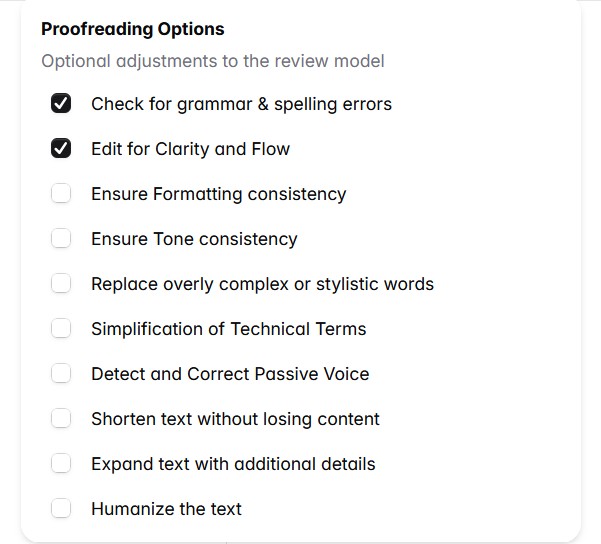This screenshot has width=601, height=544.
Task: Enable Detect and Correct Passive Voice checkbox
Action: coord(61,374)
